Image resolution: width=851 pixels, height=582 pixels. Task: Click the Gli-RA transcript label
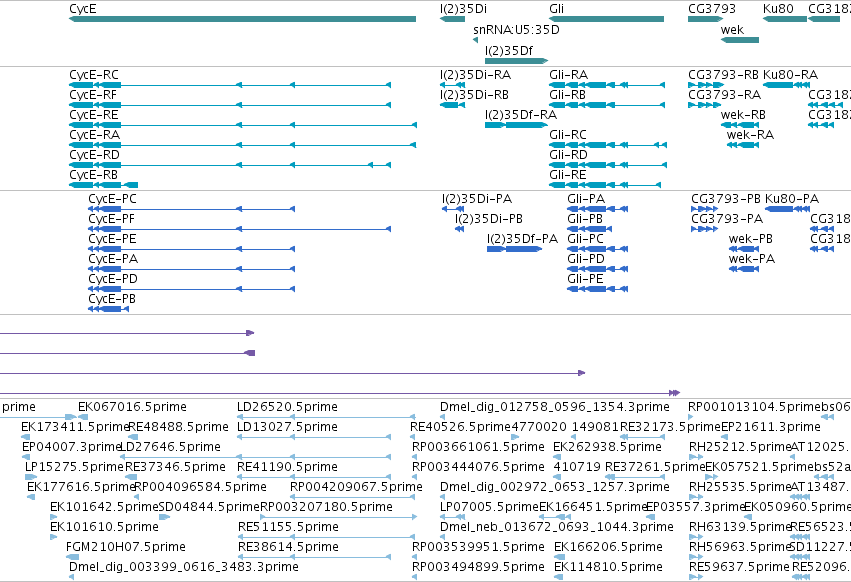(x=568, y=75)
